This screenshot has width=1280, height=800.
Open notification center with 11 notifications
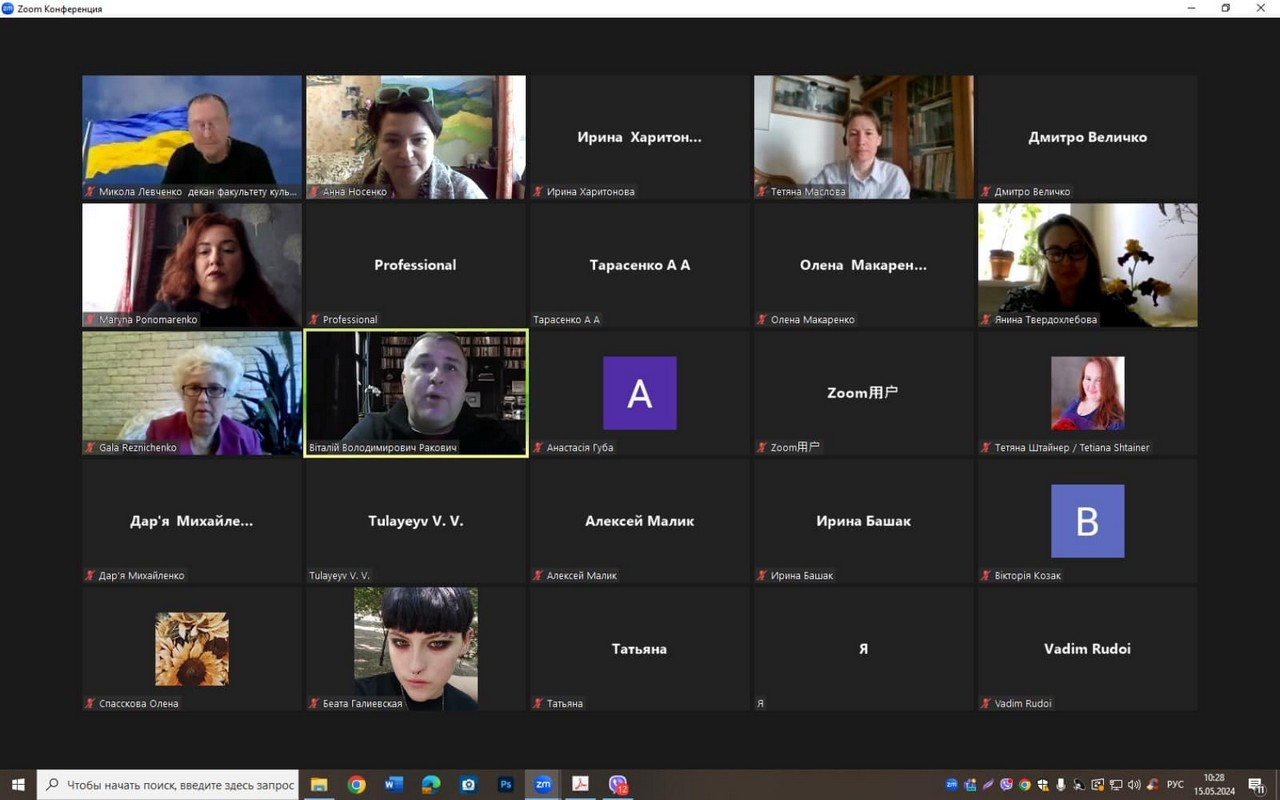tap(1258, 786)
